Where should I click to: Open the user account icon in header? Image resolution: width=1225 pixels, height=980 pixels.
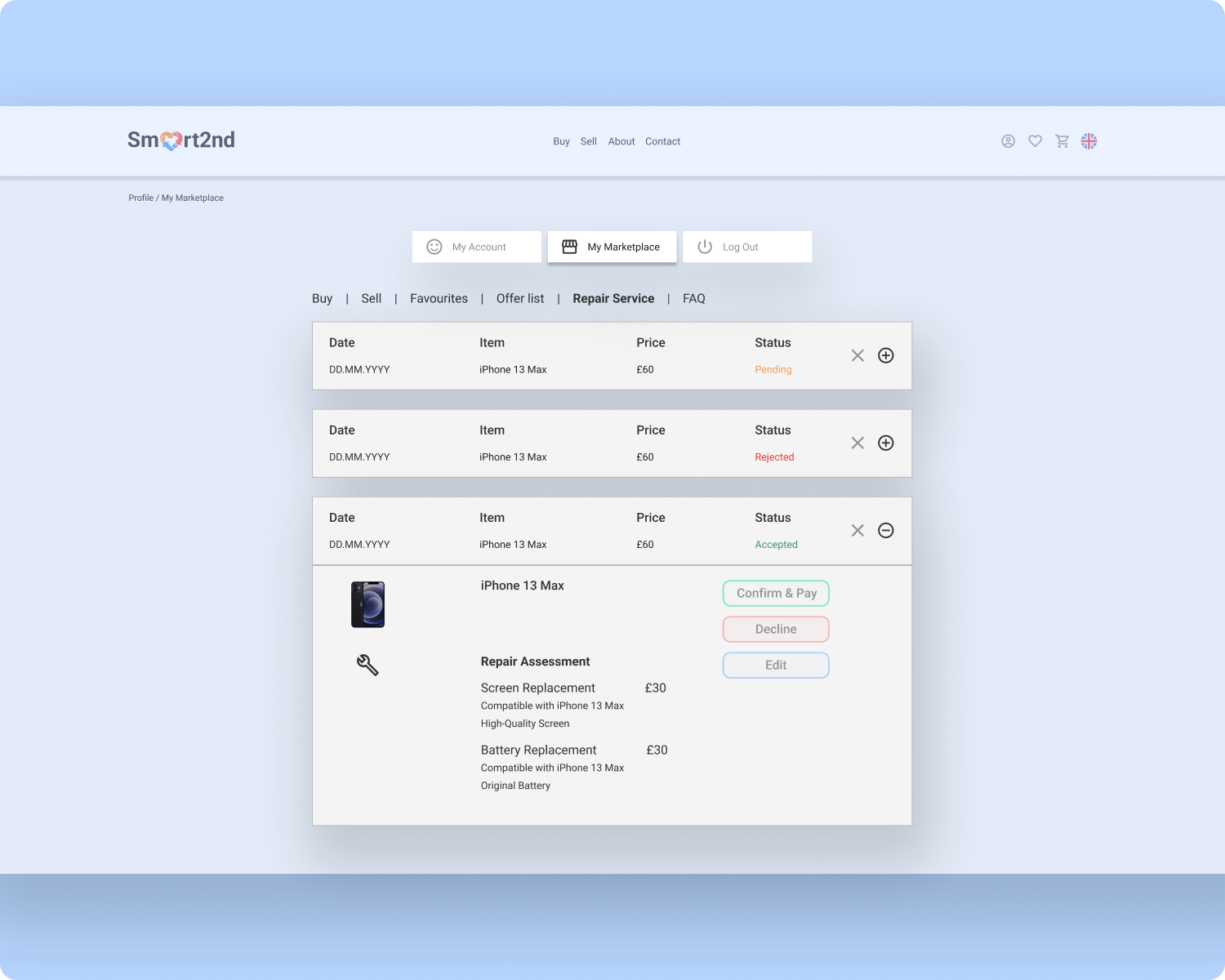(1009, 141)
